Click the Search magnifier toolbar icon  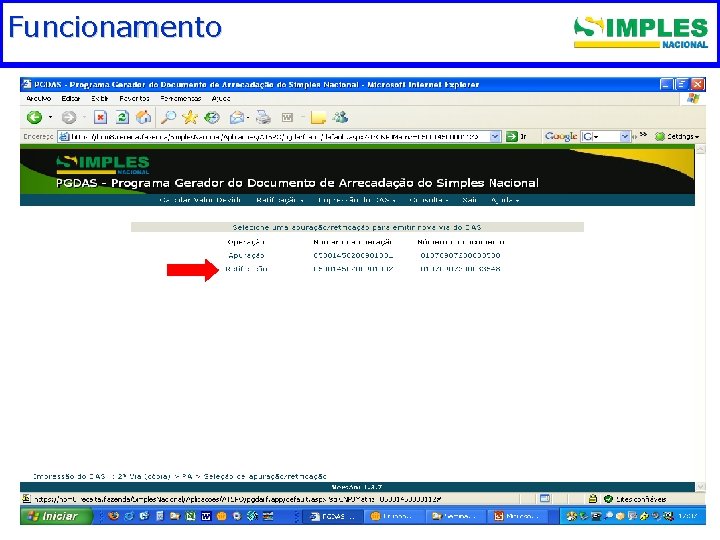[x=168, y=118]
